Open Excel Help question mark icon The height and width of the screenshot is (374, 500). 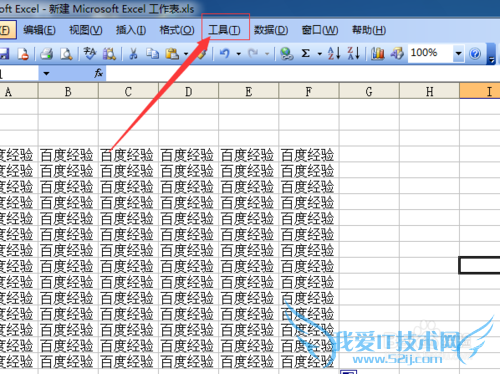(475, 54)
